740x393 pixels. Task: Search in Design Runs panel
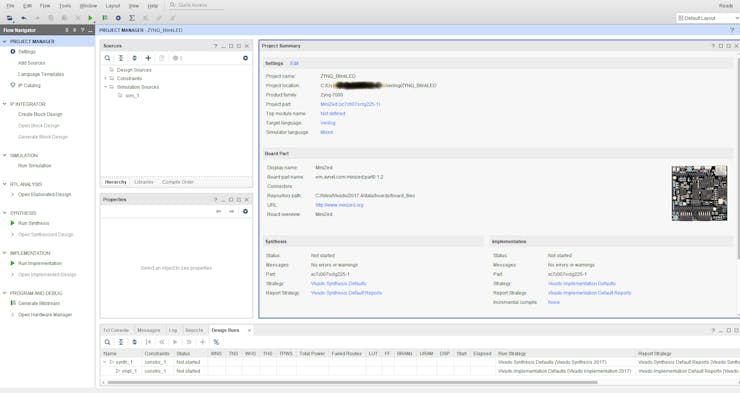tap(108, 342)
